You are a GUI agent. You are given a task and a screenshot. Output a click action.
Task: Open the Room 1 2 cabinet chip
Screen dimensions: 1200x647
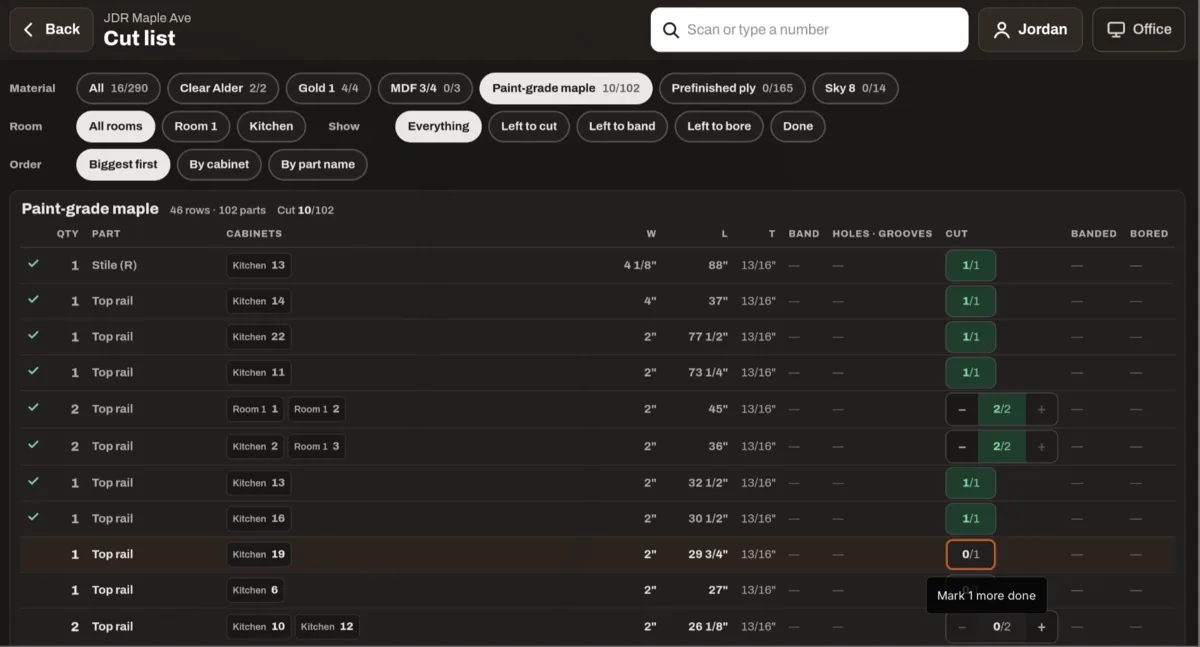click(x=316, y=409)
